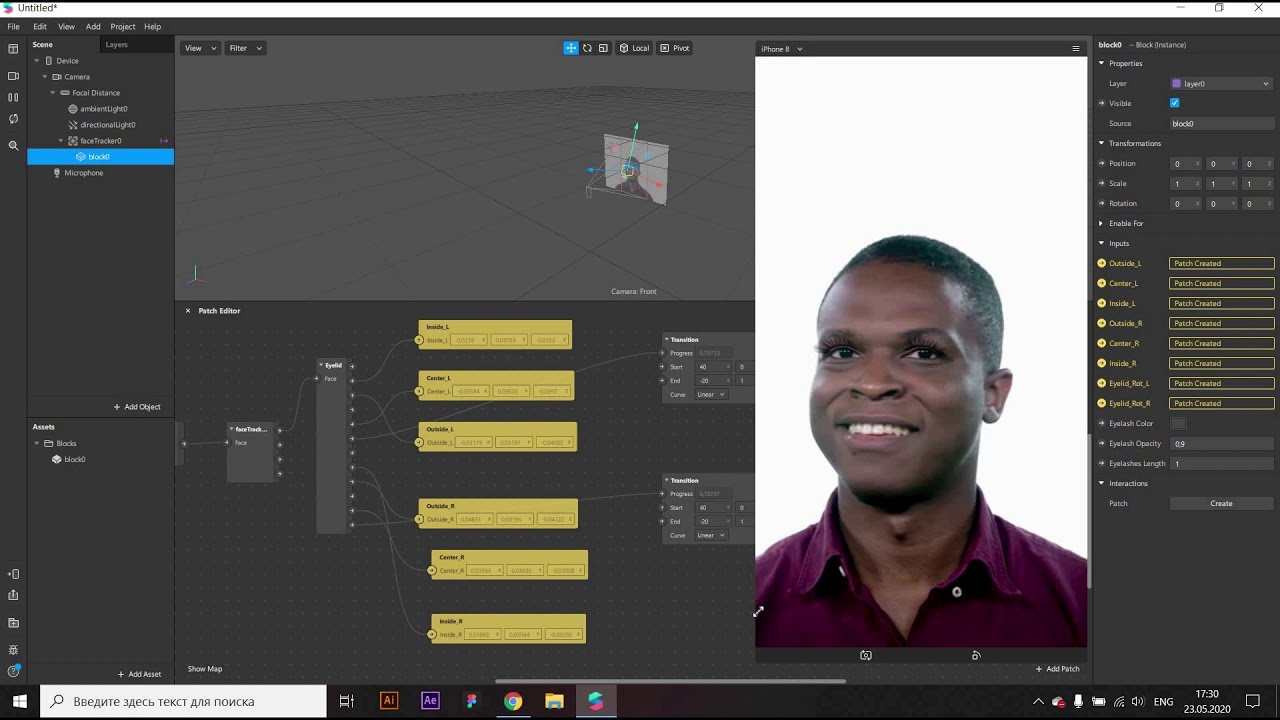1280x720 pixels.
Task: Open the Eyelash Color swatch
Action: [1178, 424]
